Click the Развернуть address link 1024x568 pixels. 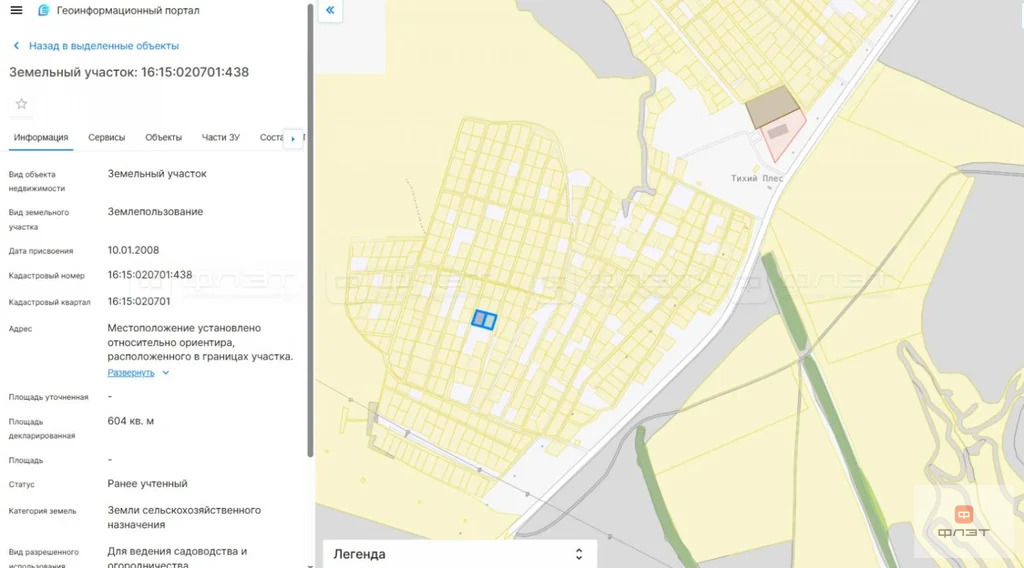point(131,373)
